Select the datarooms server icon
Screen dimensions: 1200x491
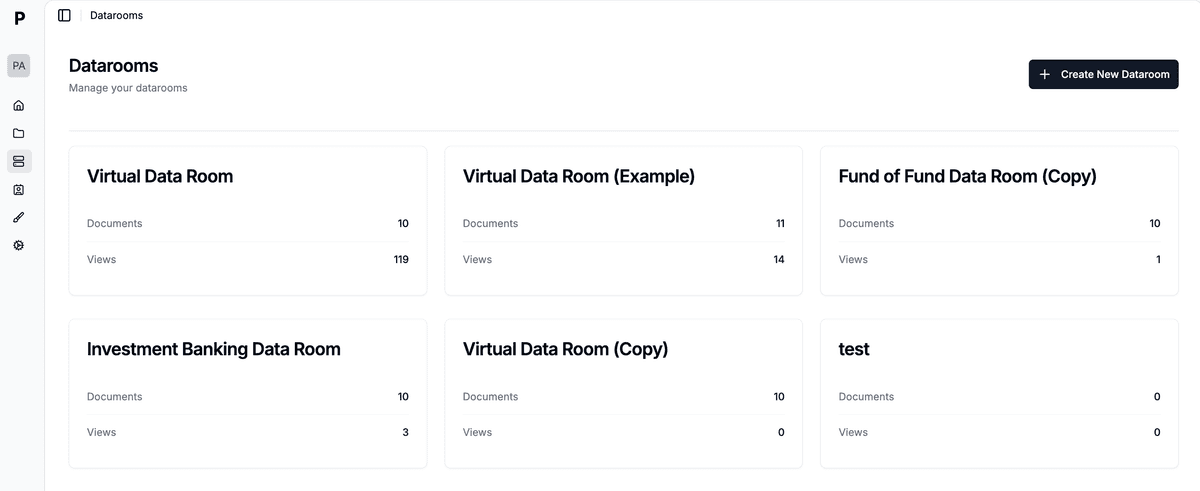[19, 161]
